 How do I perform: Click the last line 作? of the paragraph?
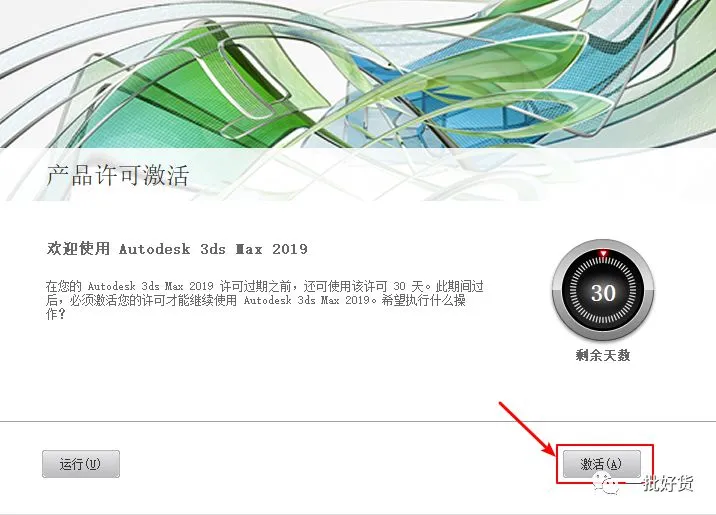(x=56, y=314)
